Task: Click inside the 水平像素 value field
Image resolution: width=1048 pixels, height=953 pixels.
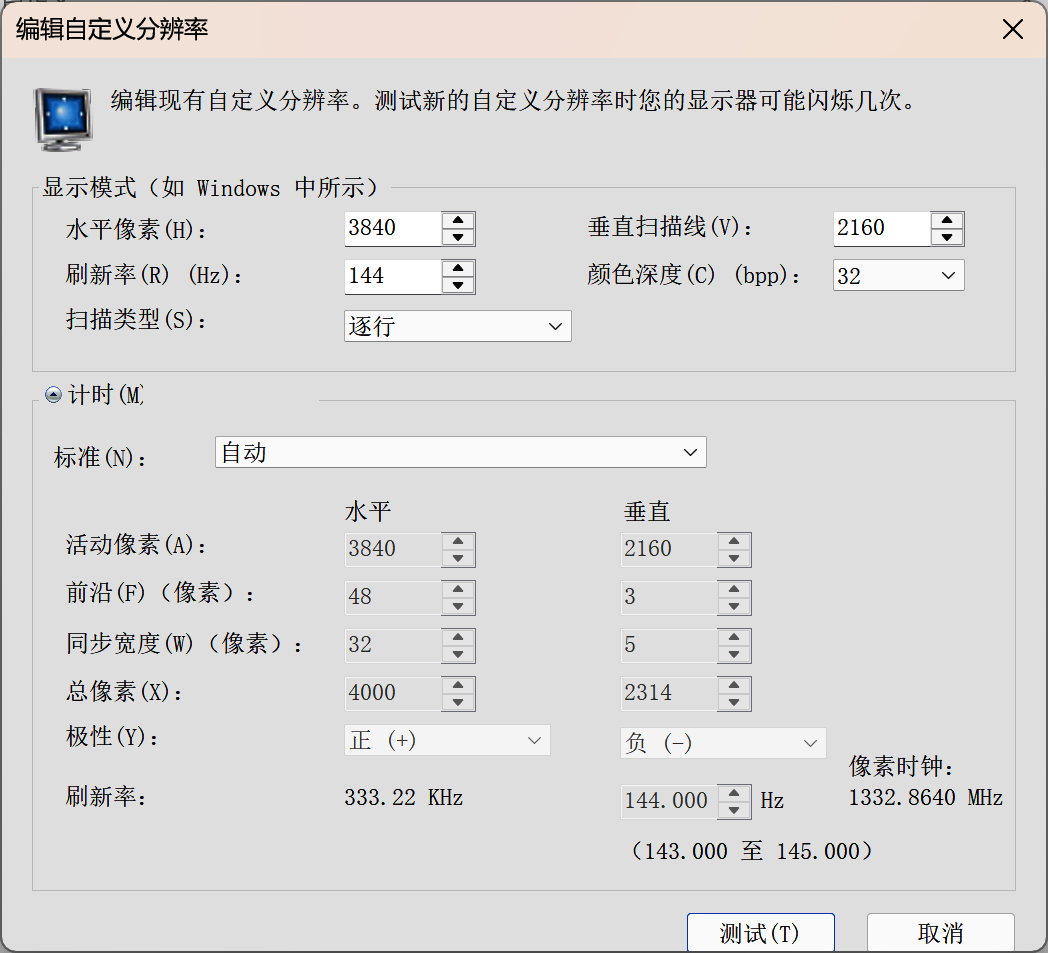Action: [390, 228]
